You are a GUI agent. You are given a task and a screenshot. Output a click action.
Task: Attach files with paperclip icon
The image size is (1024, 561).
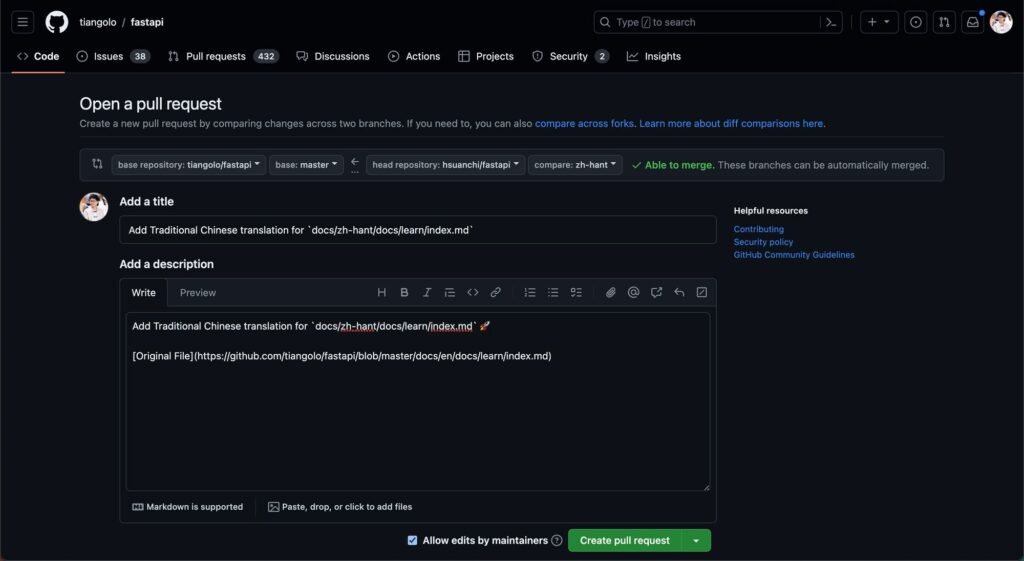click(611, 293)
